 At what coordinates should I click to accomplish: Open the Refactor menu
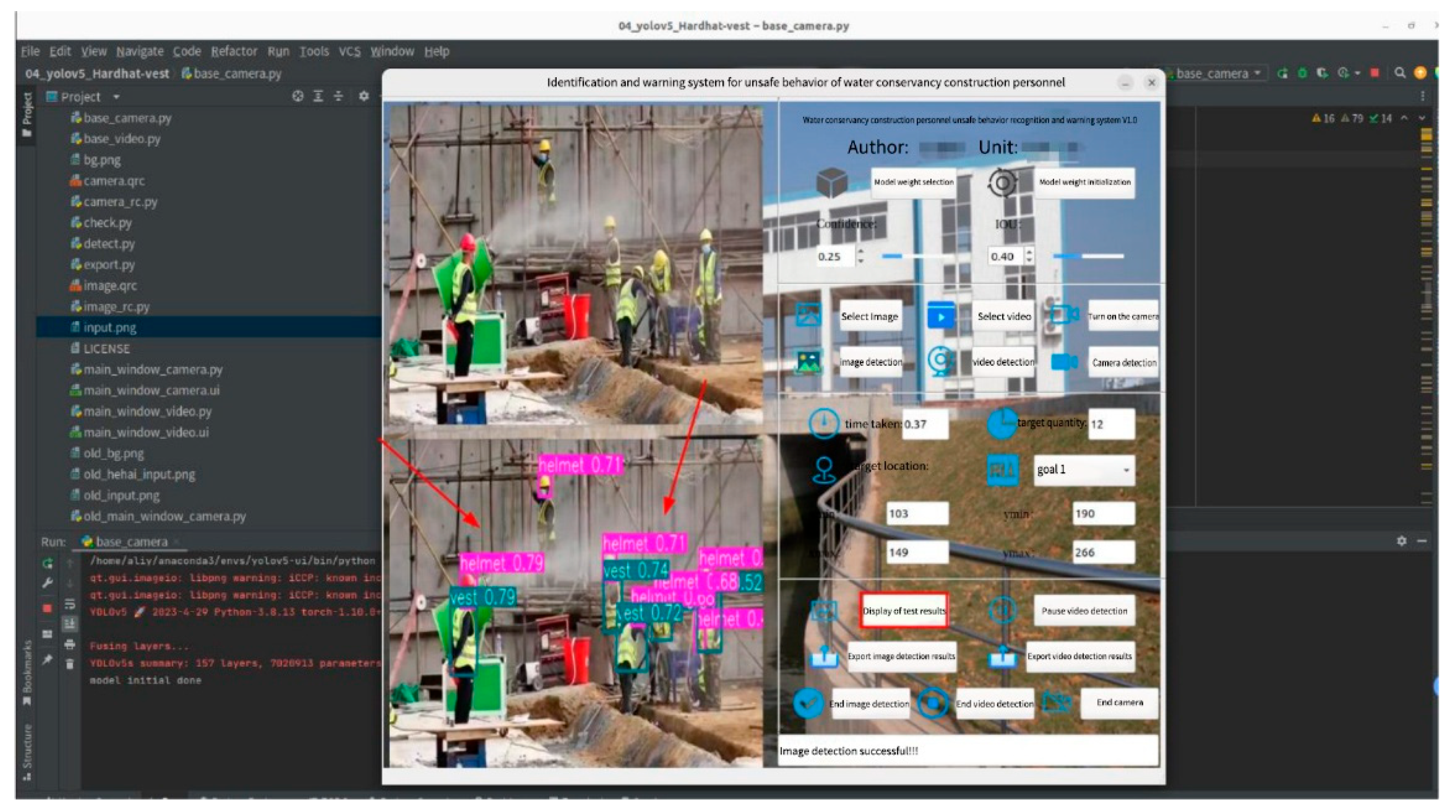point(234,52)
